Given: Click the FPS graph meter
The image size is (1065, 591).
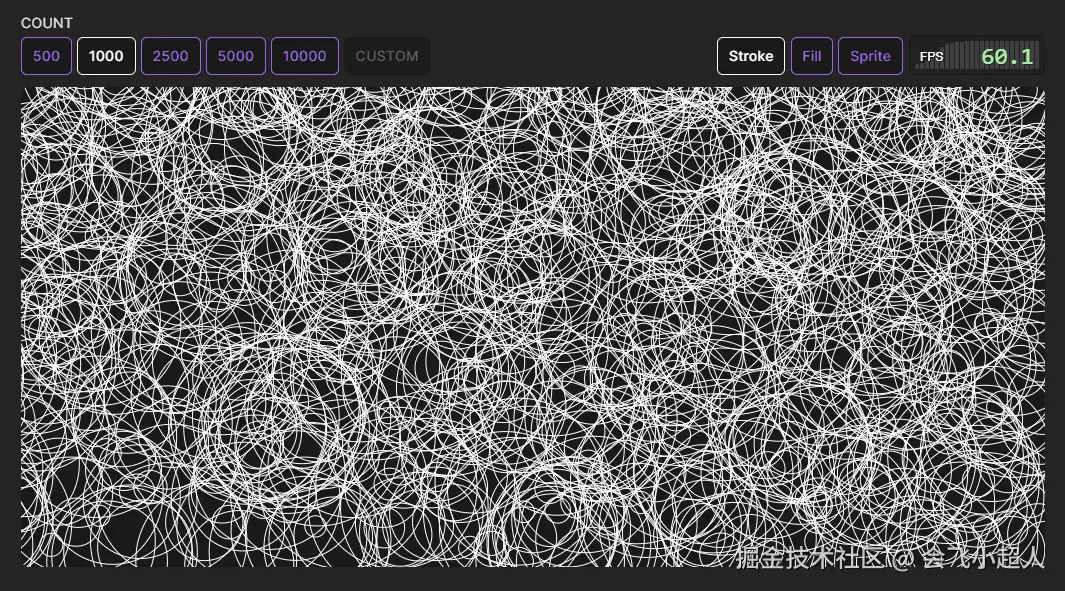Looking at the screenshot, I should 977,56.
